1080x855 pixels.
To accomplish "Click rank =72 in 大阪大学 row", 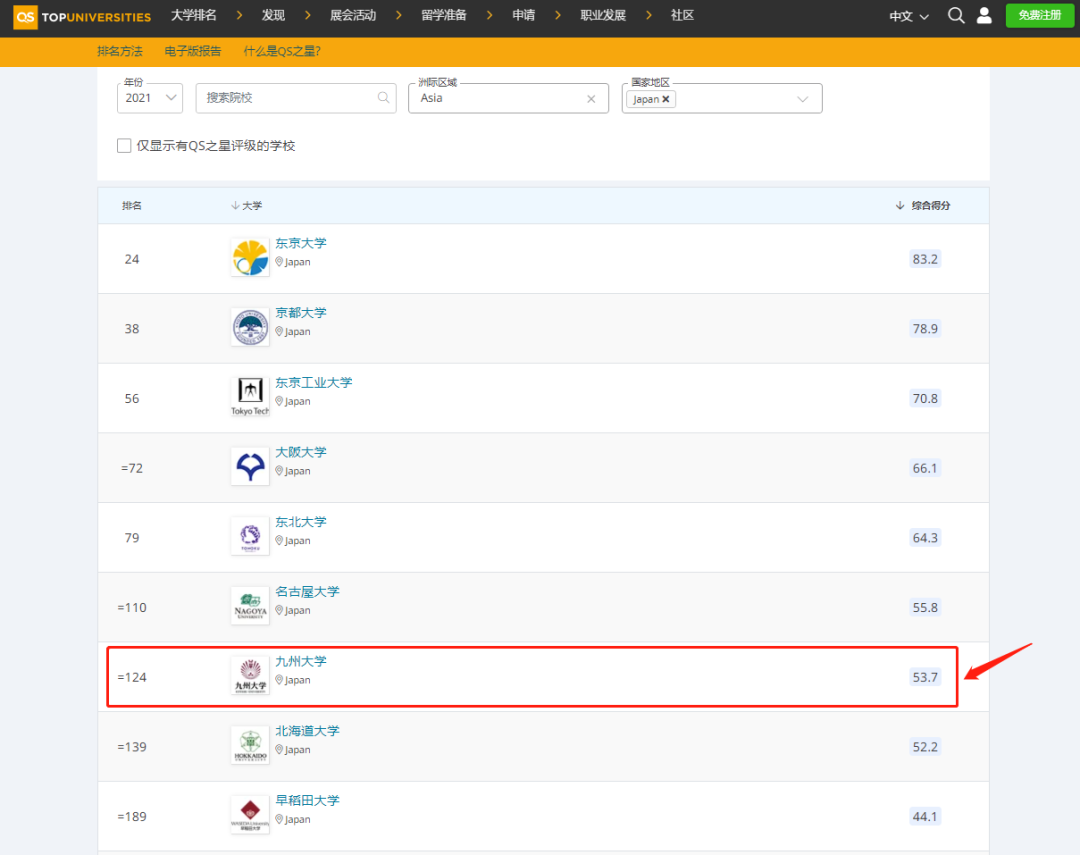I will pyautogui.click(x=132, y=468).
